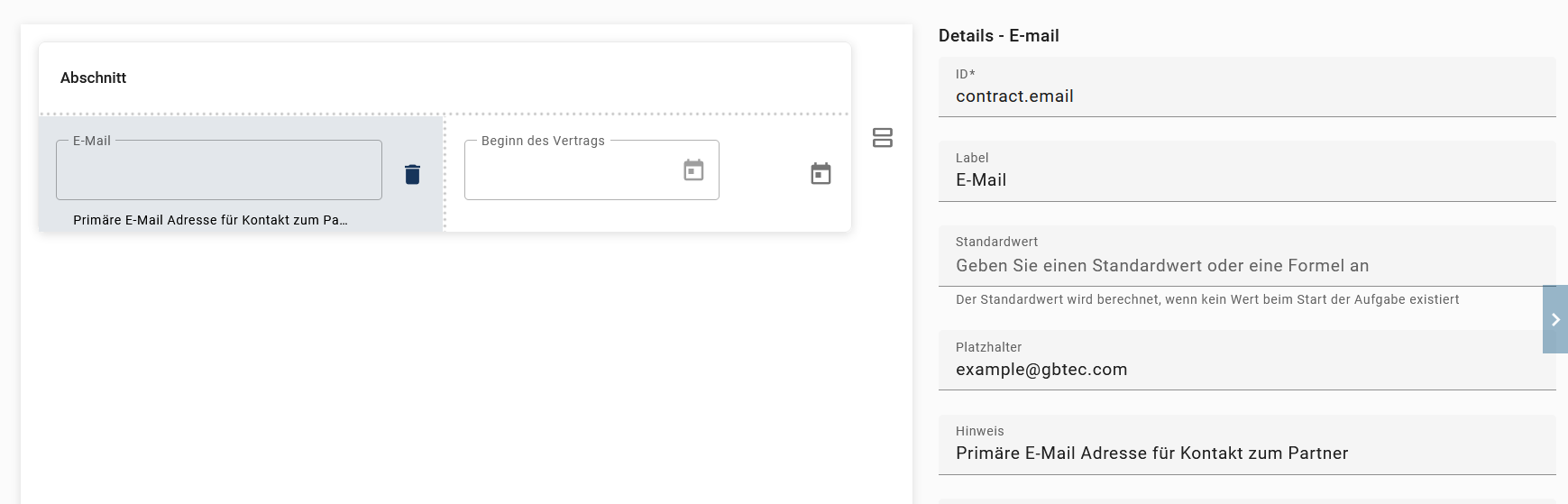Click the Standardwert helper description text
1568x504 pixels.
point(1207,299)
